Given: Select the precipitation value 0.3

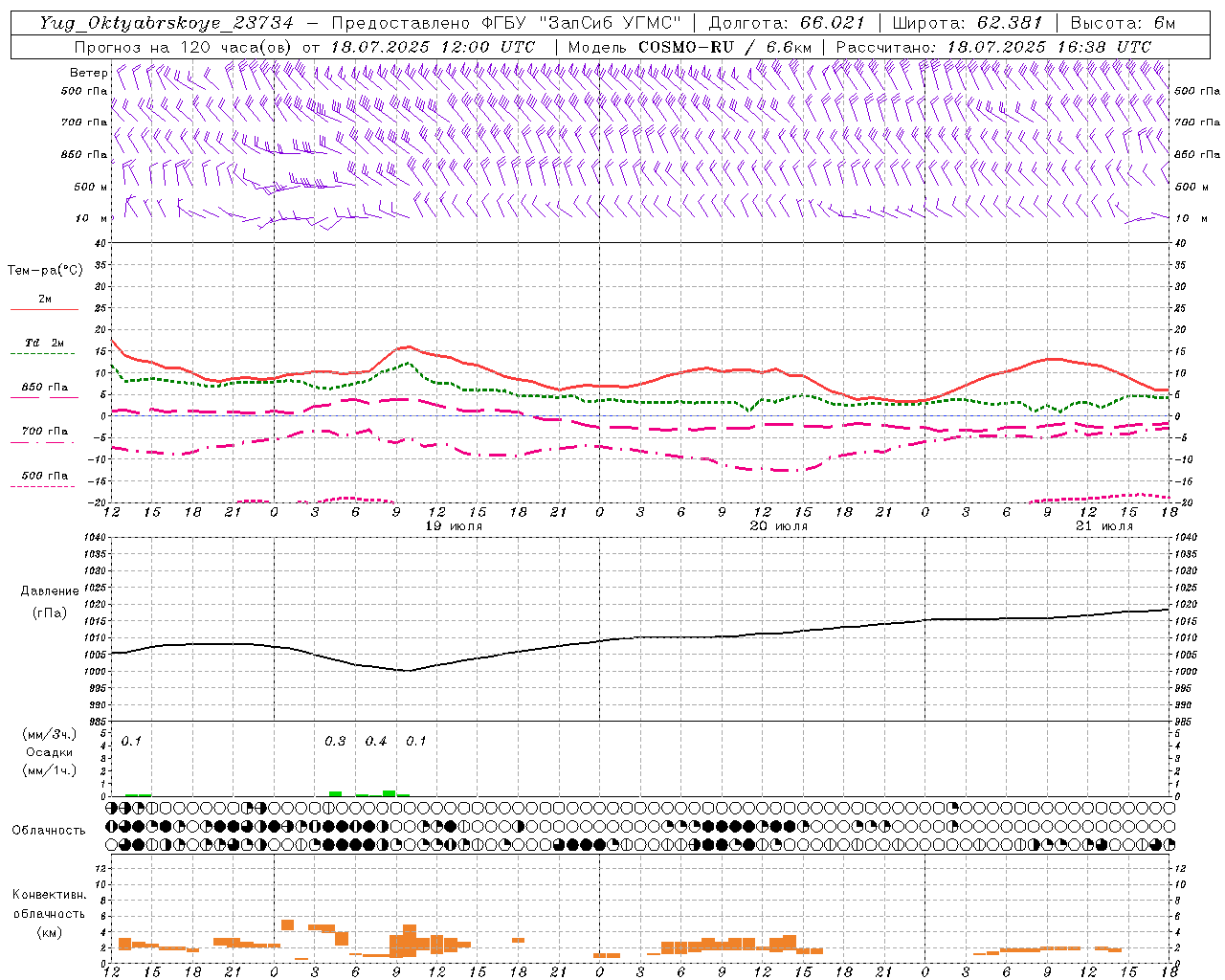Looking at the screenshot, I should 335,742.
